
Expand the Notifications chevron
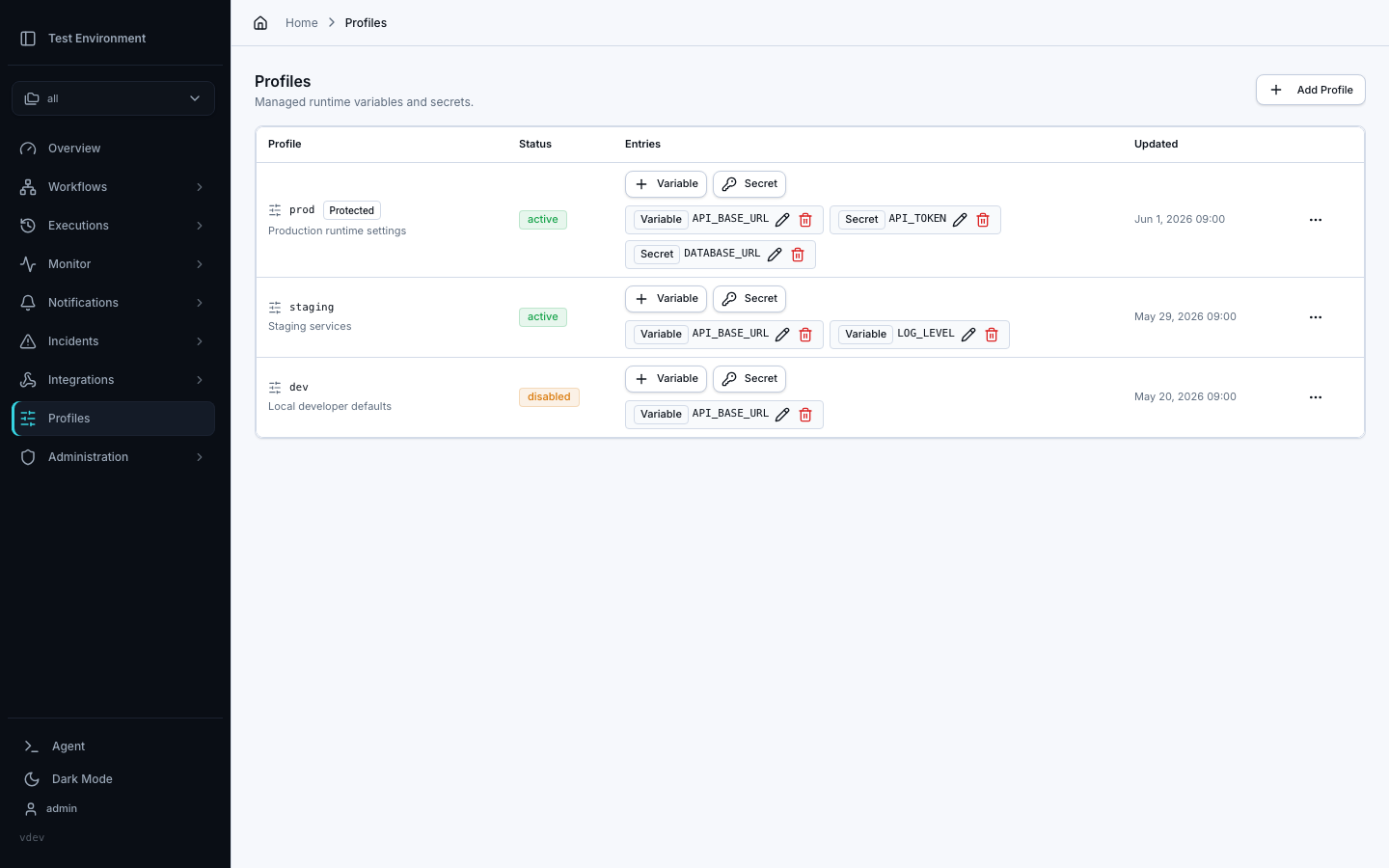200,303
